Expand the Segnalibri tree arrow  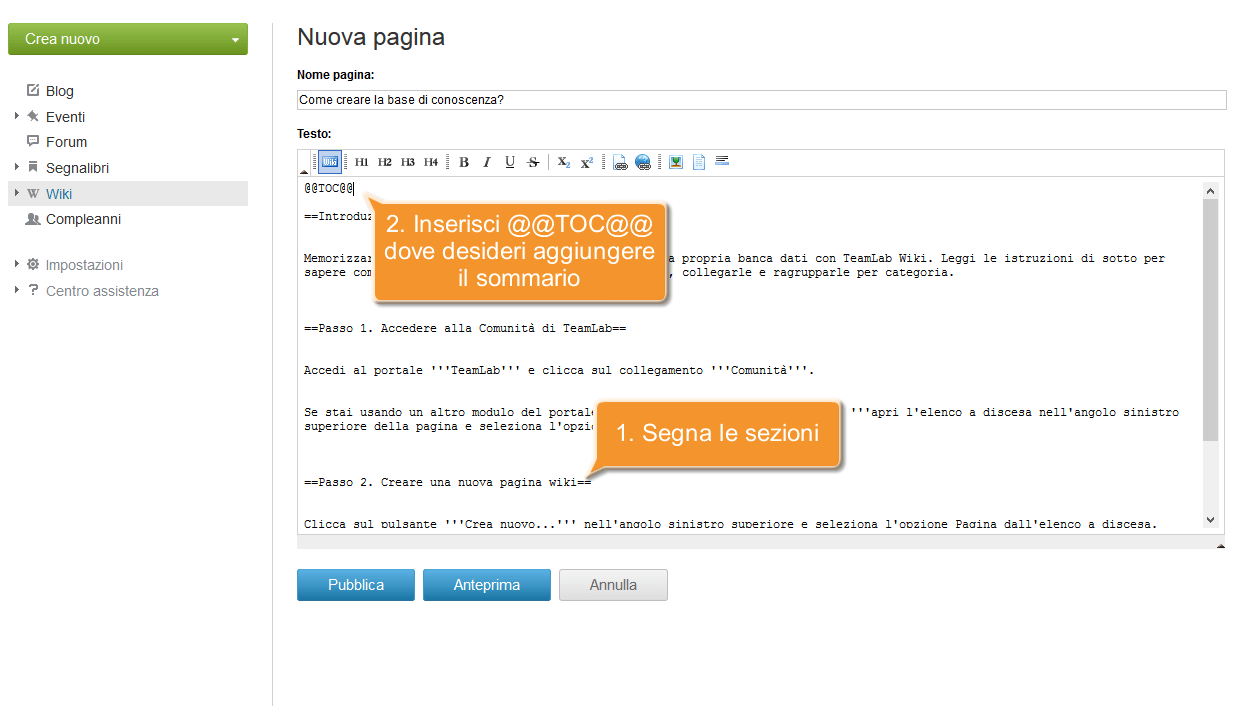17,167
